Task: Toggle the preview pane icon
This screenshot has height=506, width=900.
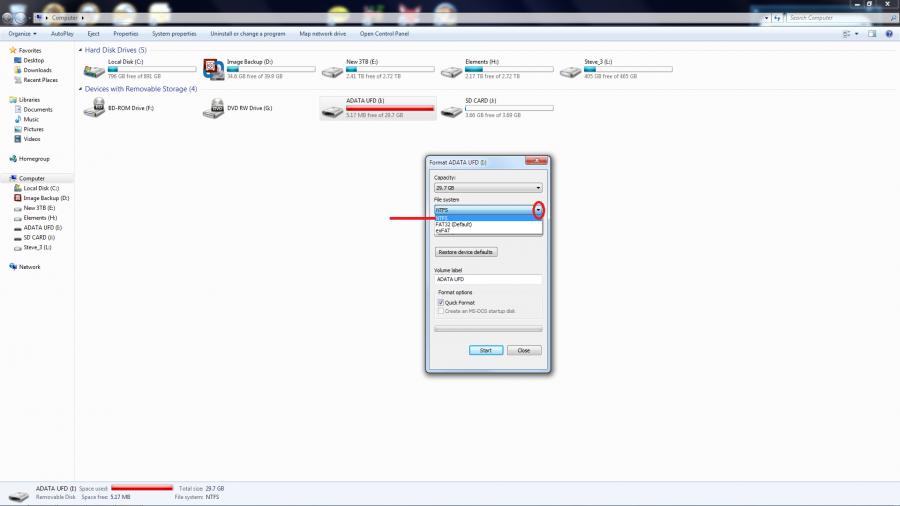Action: [x=872, y=34]
